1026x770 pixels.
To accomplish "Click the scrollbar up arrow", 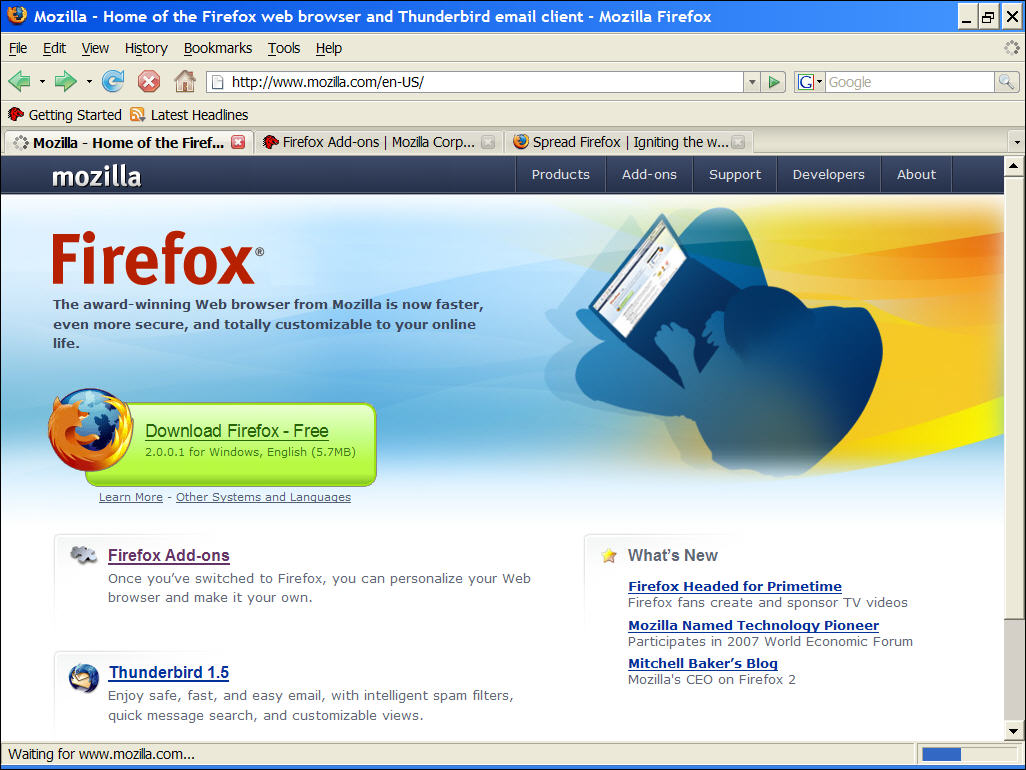I will (1014, 166).
